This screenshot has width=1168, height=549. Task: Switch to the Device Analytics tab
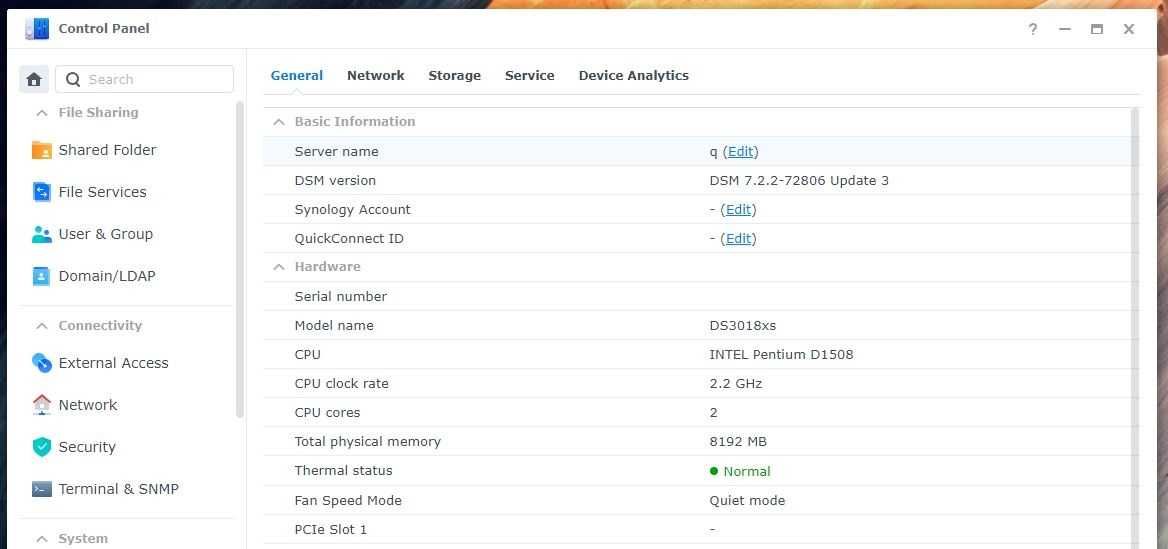point(633,75)
